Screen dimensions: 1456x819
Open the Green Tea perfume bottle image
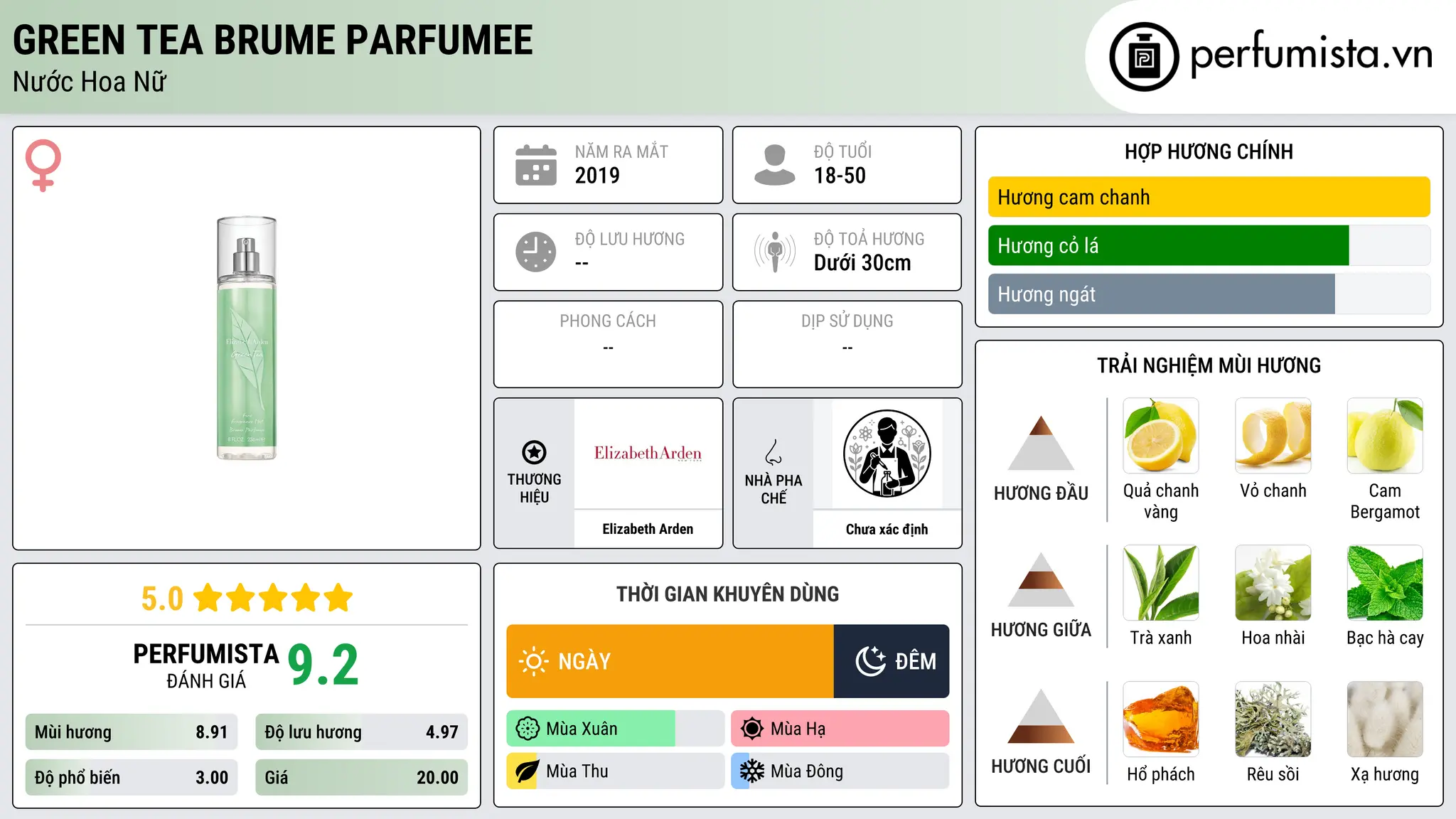pyautogui.click(x=247, y=338)
